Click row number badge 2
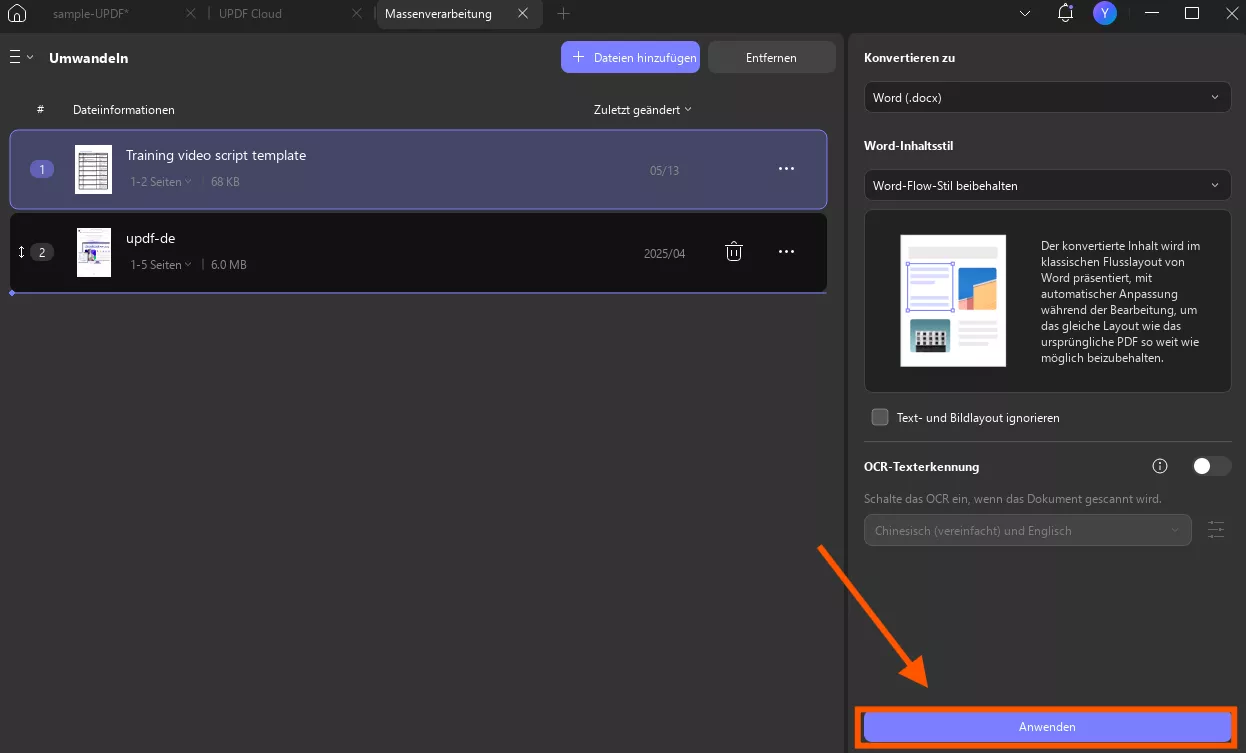 42,252
